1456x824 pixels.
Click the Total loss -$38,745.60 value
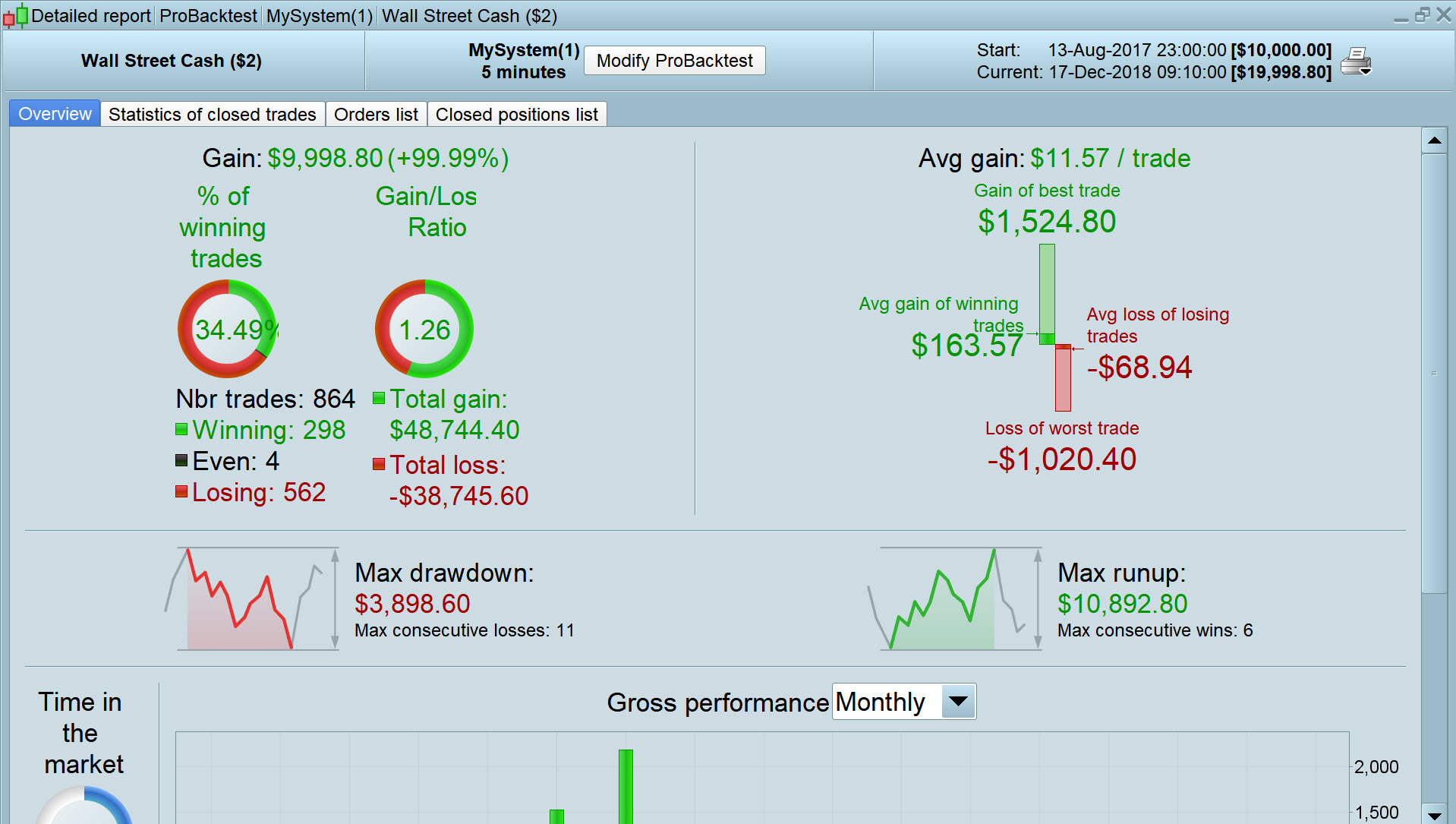459,496
